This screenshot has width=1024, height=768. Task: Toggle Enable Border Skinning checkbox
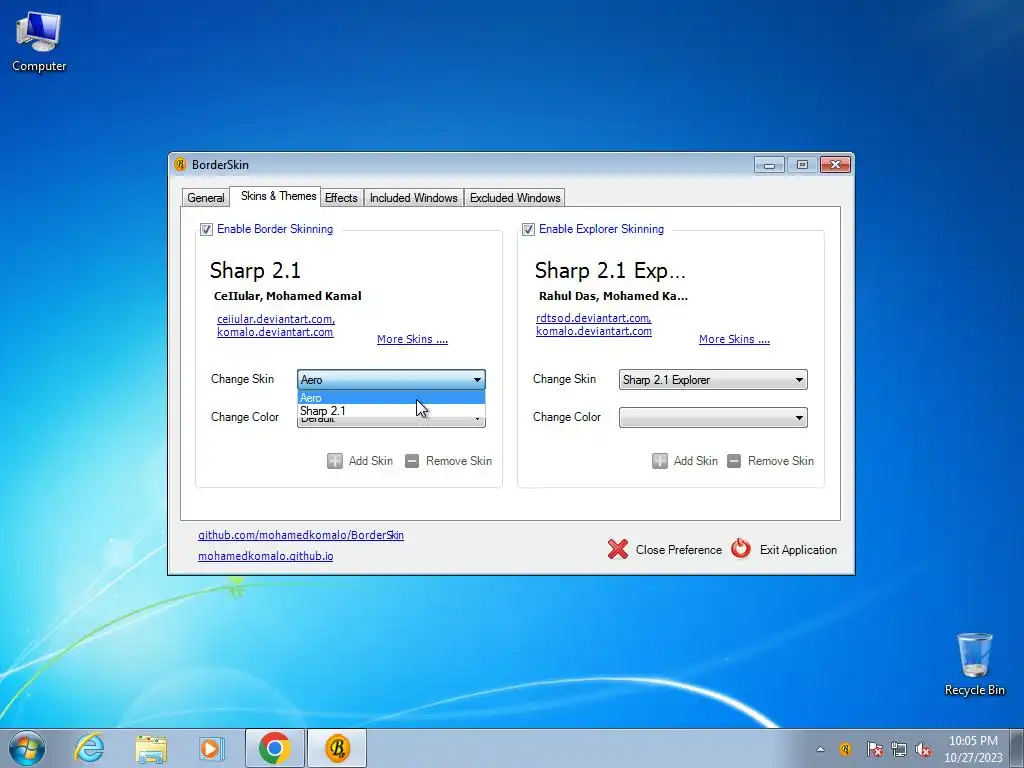(x=206, y=229)
